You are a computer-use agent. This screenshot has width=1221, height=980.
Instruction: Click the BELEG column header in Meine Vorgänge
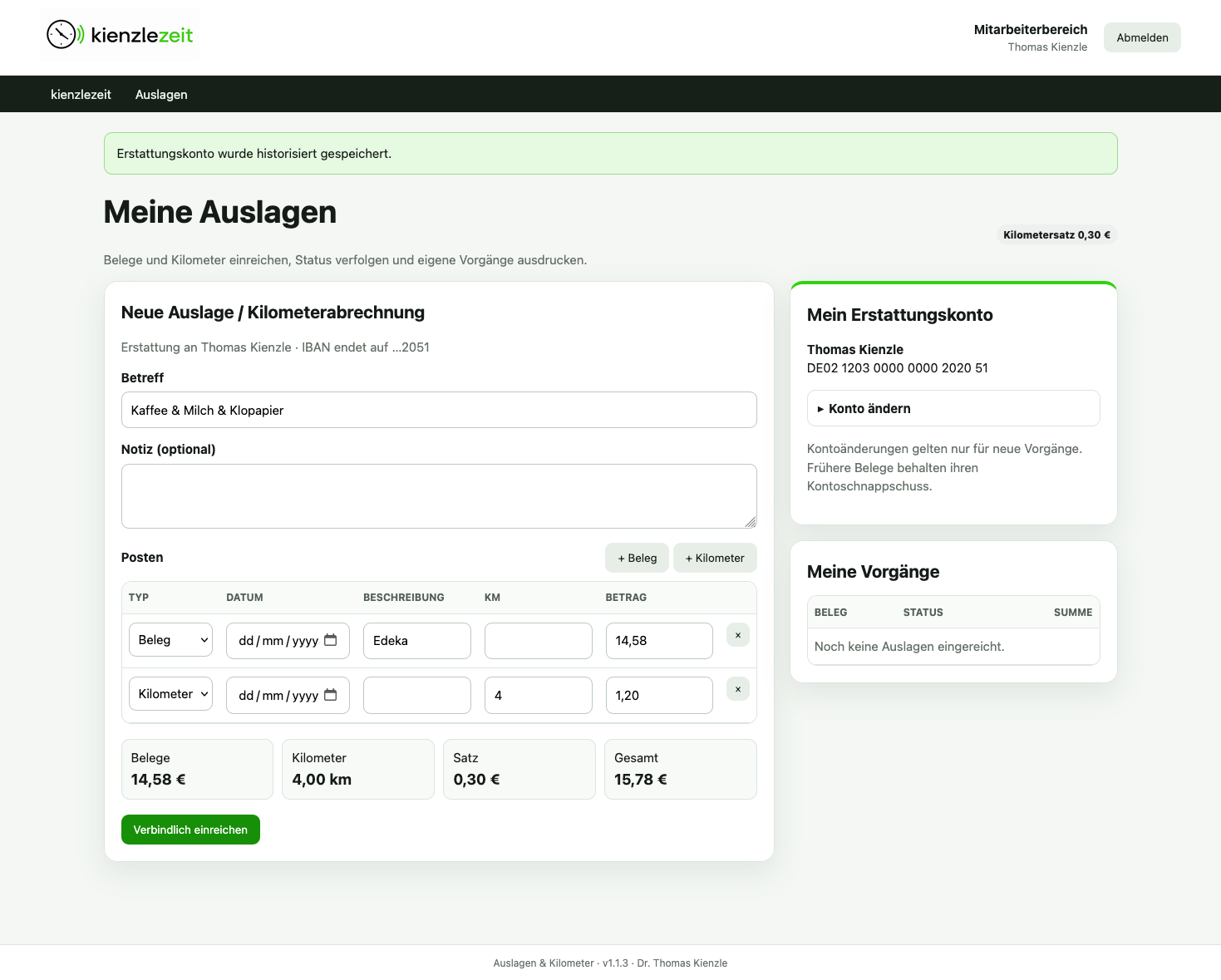pos(830,613)
